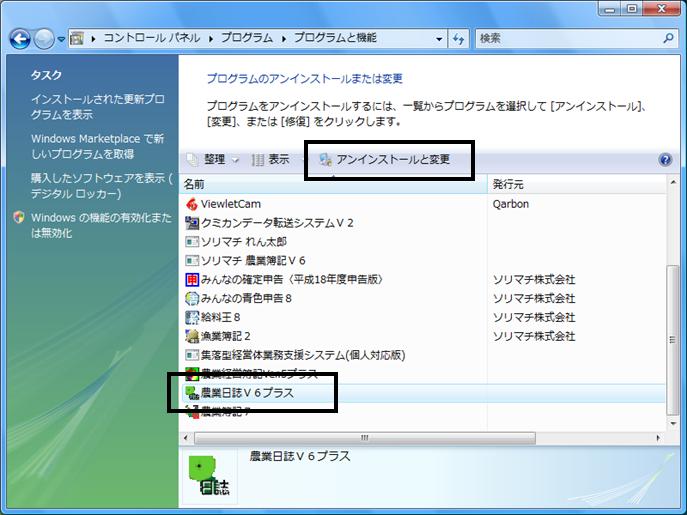Click the vertical scrollbar down arrow

673,424
